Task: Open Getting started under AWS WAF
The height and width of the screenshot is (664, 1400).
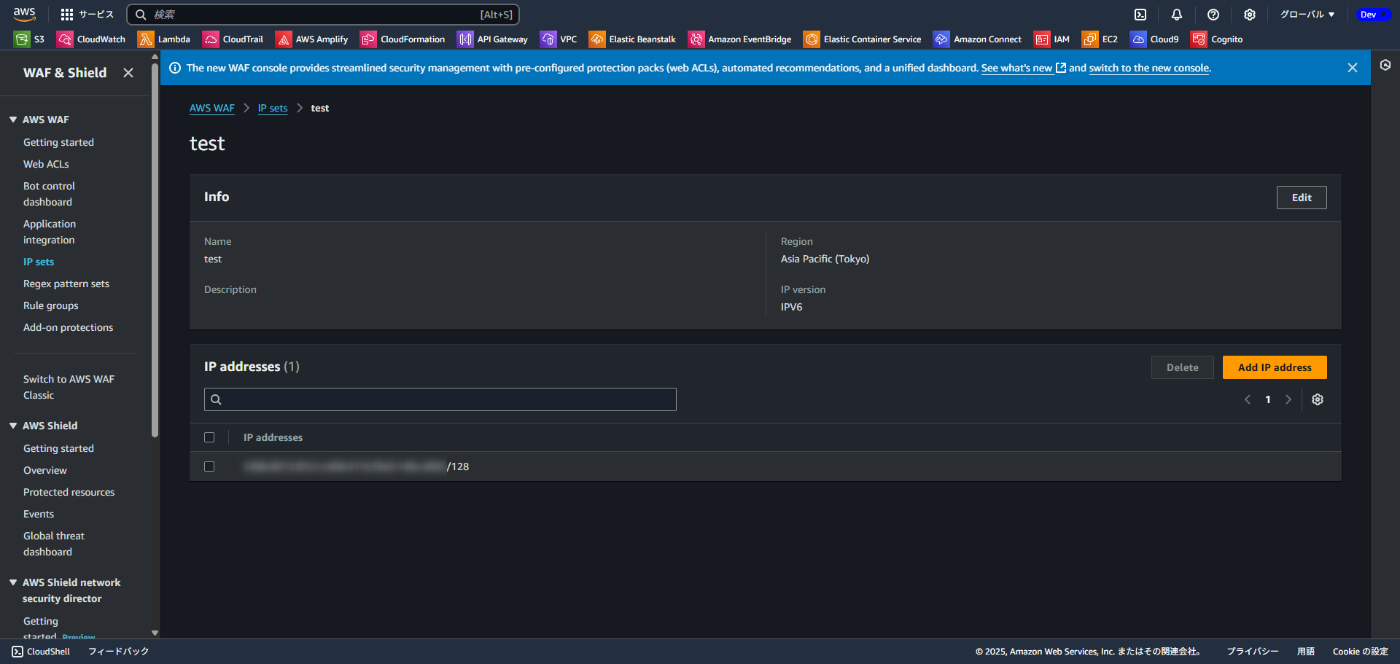Action: 59,142
